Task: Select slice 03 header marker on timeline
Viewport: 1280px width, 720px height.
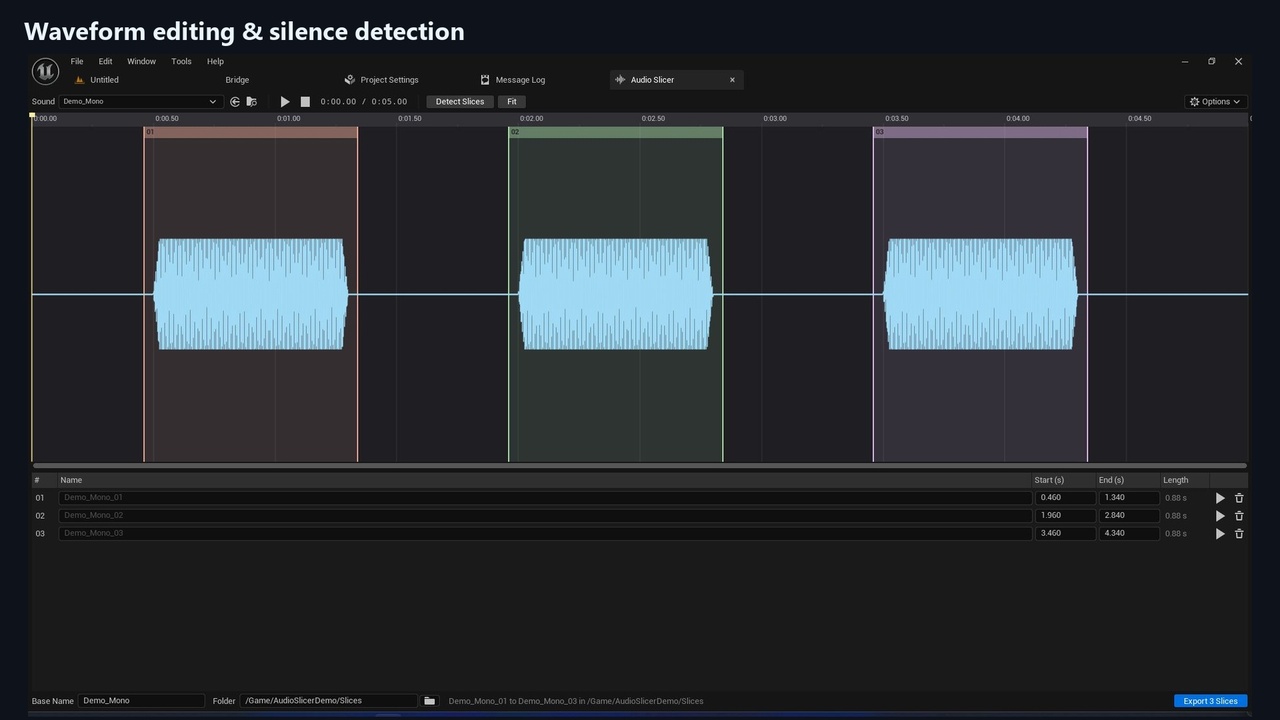Action: [980, 132]
